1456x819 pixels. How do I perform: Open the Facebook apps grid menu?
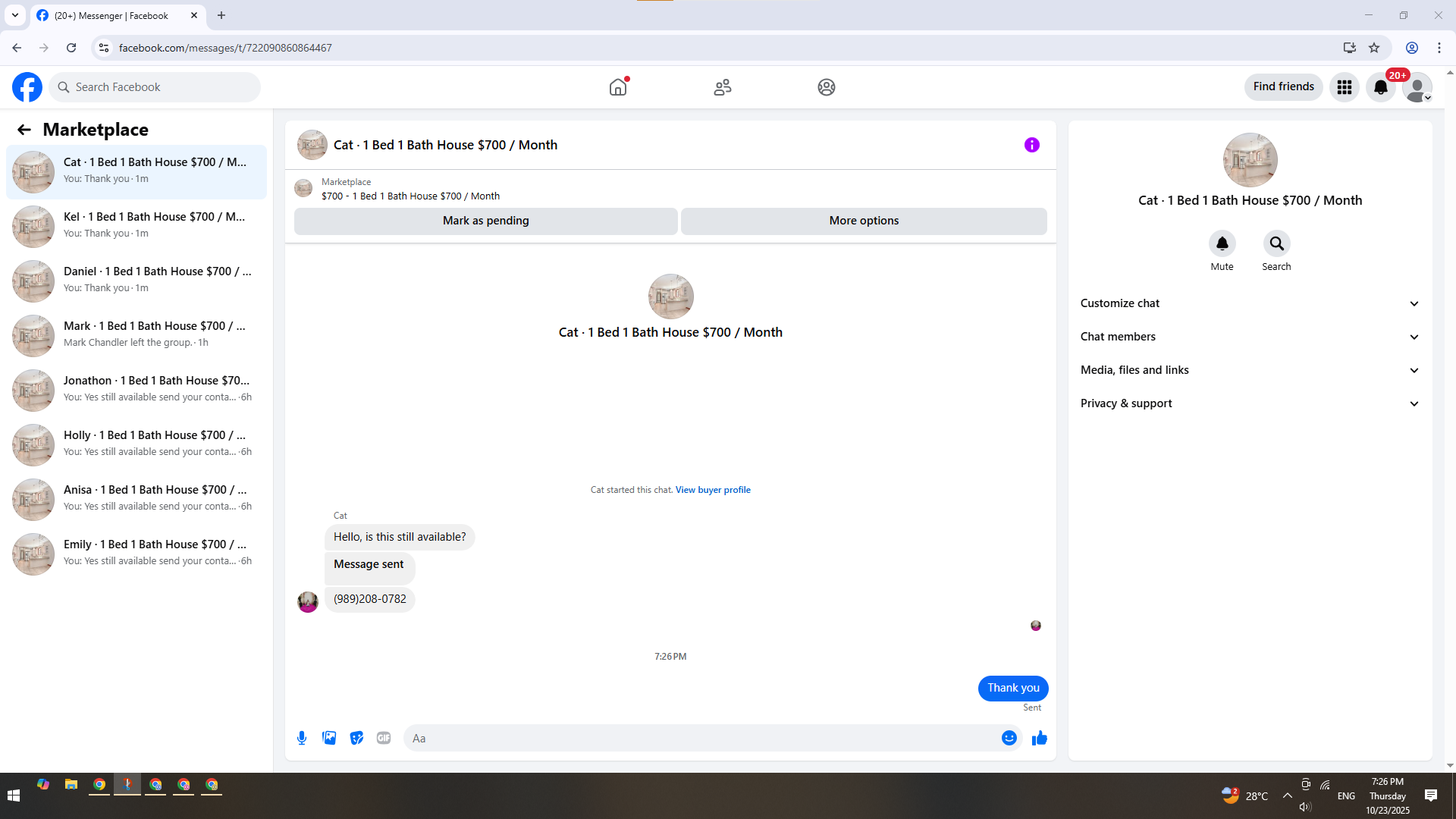(1345, 87)
